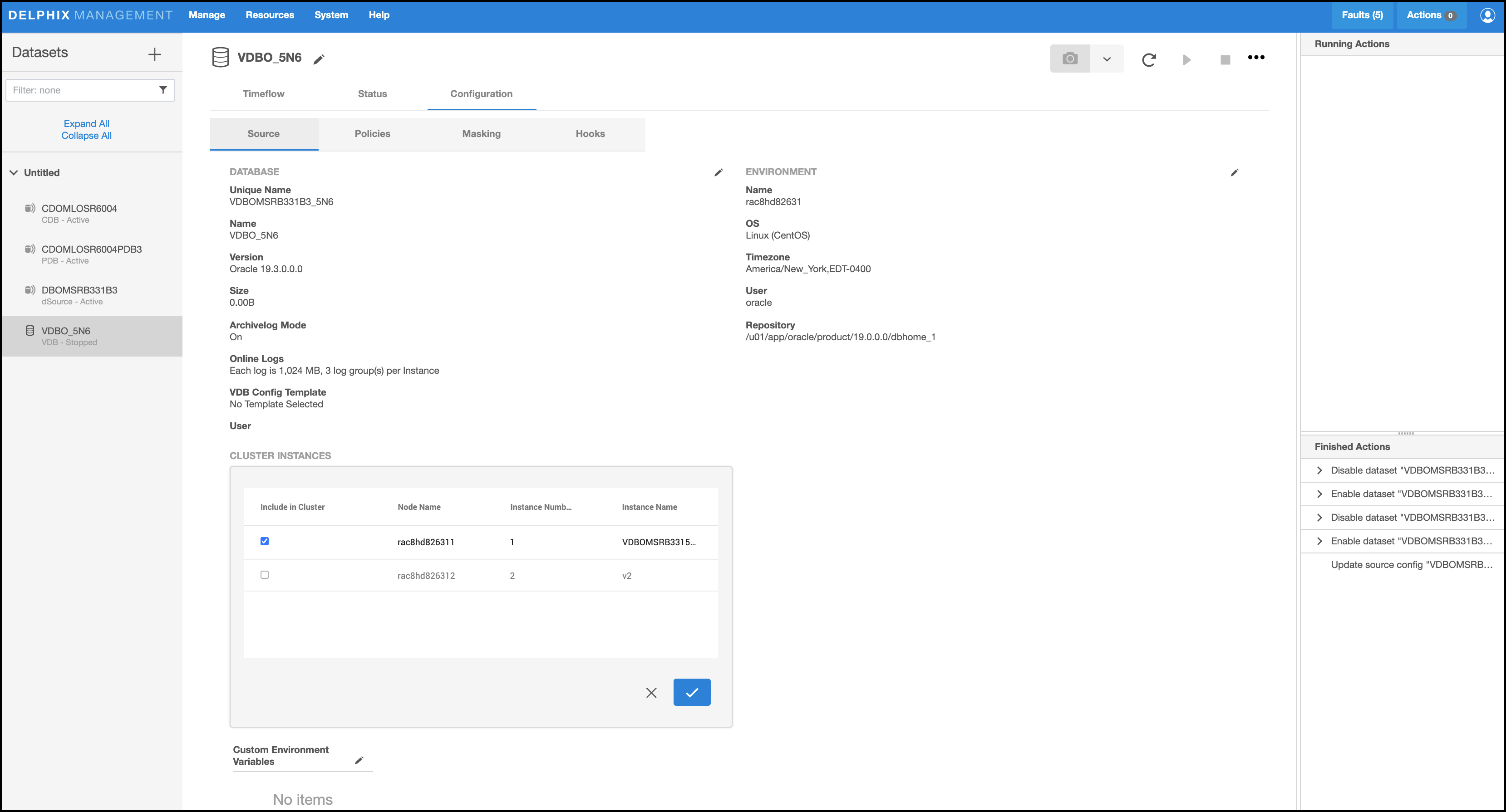Click the refresh VDB icon
Image resolution: width=1506 pixels, height=812 pixels.
[x=1148, y=59]
